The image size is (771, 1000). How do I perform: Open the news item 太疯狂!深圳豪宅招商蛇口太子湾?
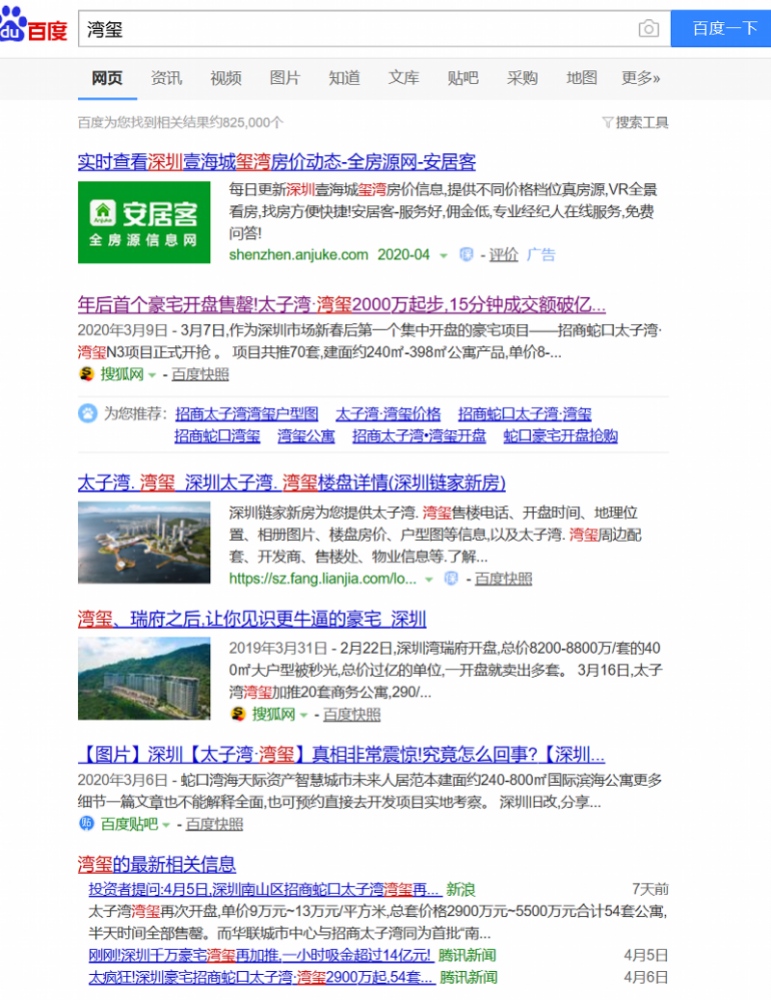(x=261, y=977)
